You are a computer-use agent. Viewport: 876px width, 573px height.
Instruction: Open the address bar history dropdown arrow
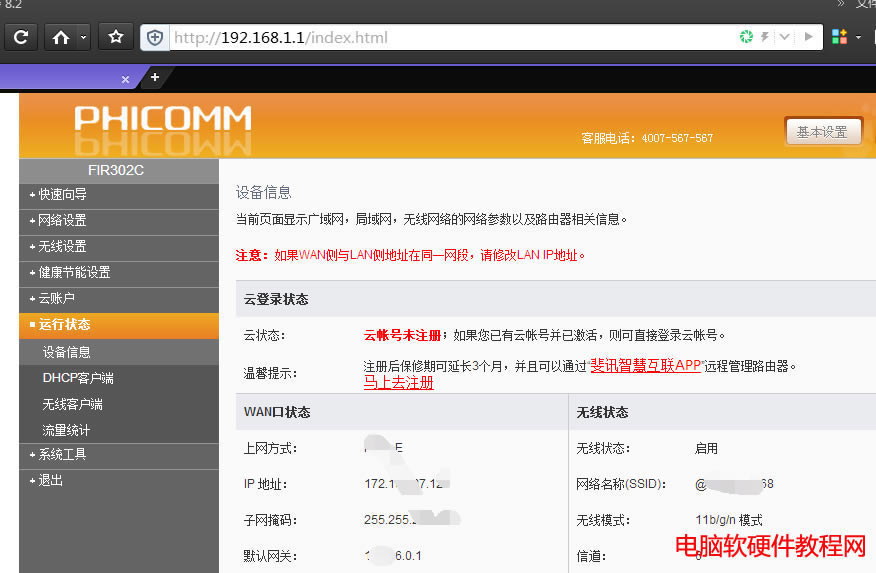click(x=785, y=38)
